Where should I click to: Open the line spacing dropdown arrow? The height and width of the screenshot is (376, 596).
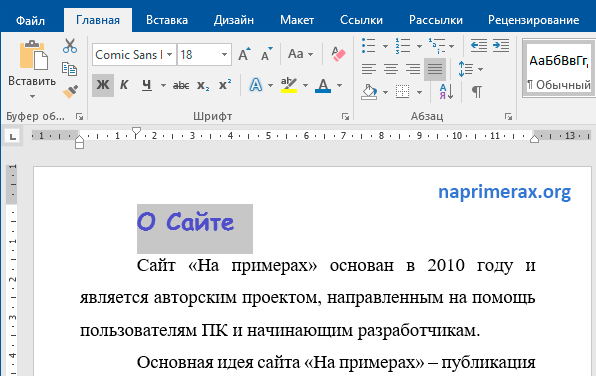[x=480, y=69]
